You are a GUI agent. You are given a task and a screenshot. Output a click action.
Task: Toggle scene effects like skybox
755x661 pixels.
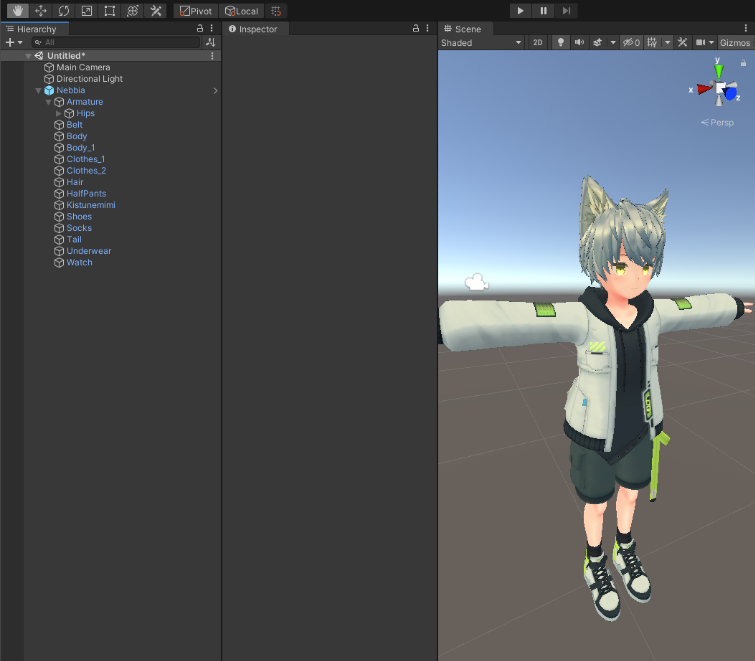pyautogui.click(x=598, y=43)
